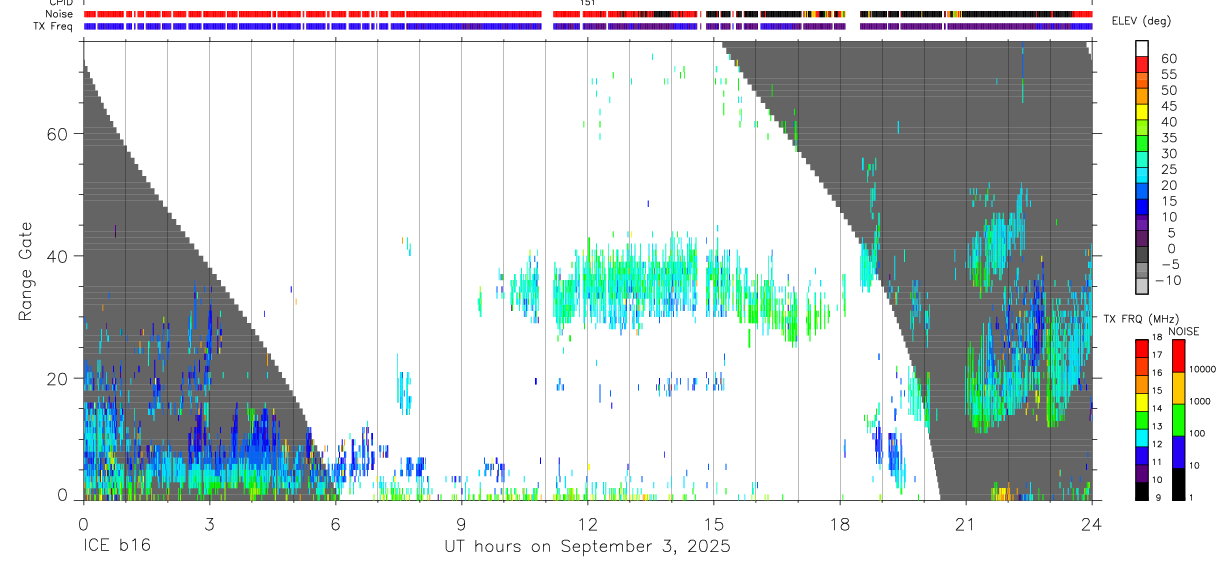Click the '12' label on TX FRQ scale

(1158, 444)
